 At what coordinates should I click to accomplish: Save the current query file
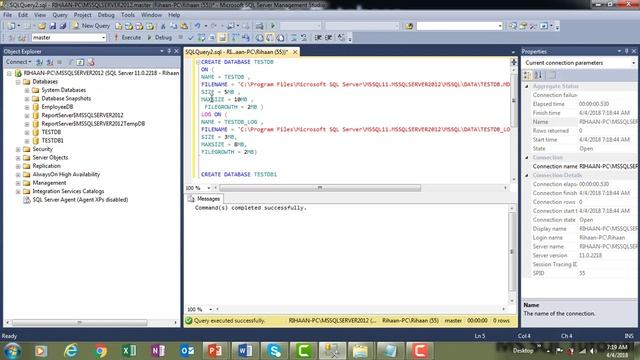[x=53, y=26]
